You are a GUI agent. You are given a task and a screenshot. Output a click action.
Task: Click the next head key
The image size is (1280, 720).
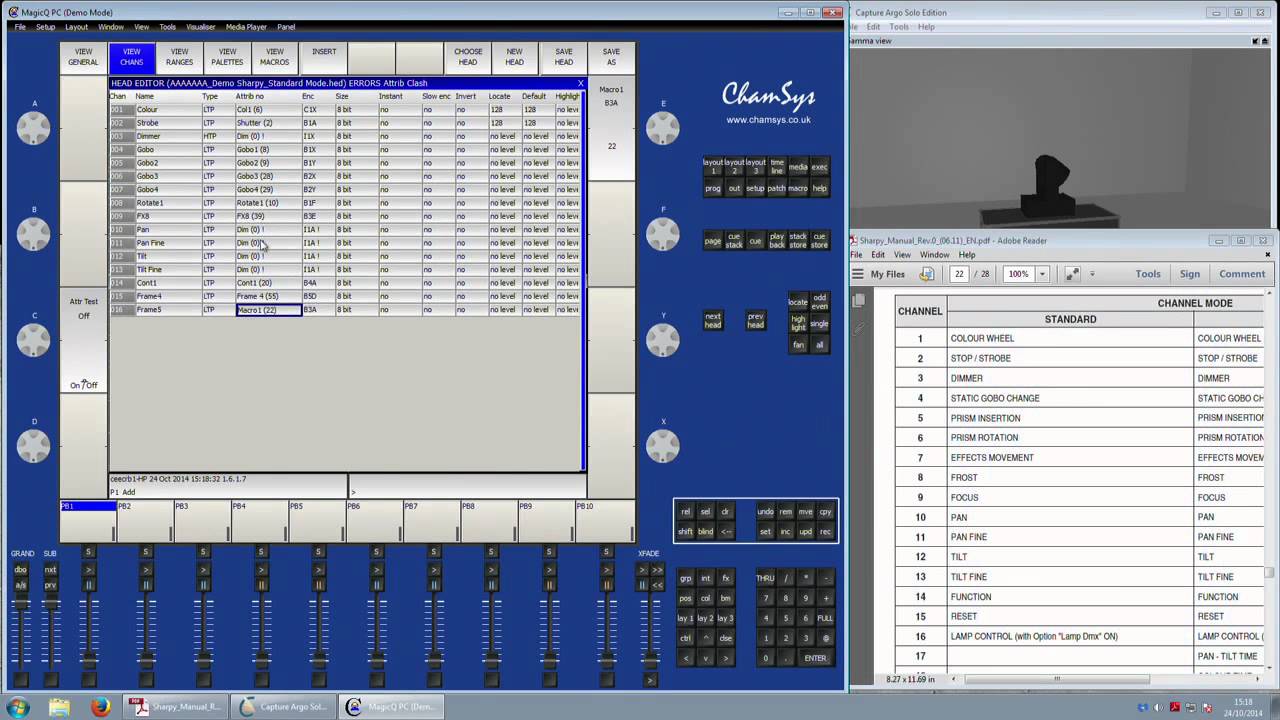[x=712, y=320]
